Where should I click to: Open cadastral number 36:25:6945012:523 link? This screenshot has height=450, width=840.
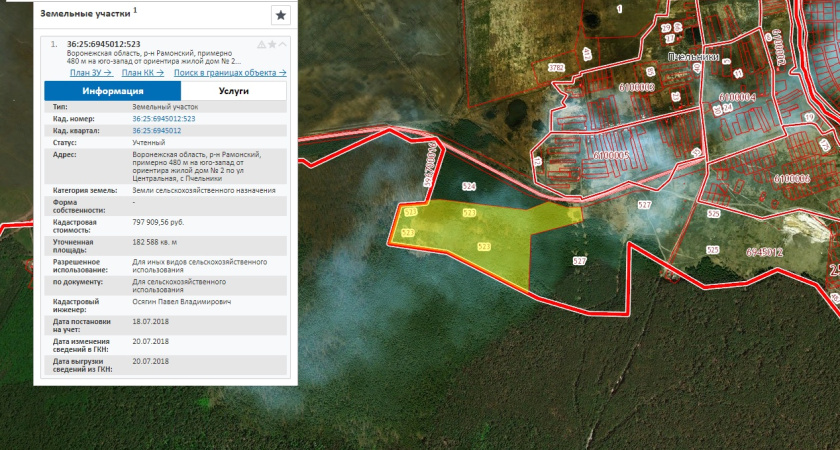[163, 118]
